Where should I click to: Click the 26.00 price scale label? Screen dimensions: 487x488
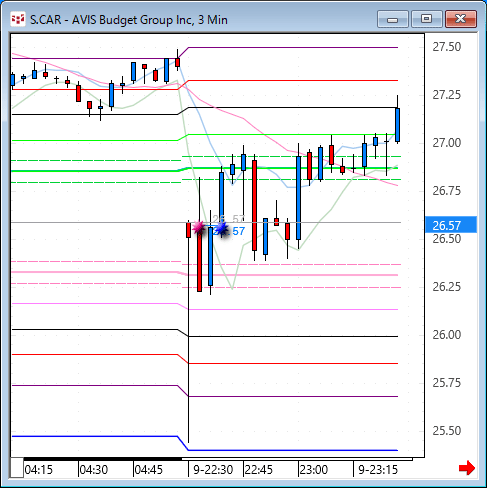447,335
